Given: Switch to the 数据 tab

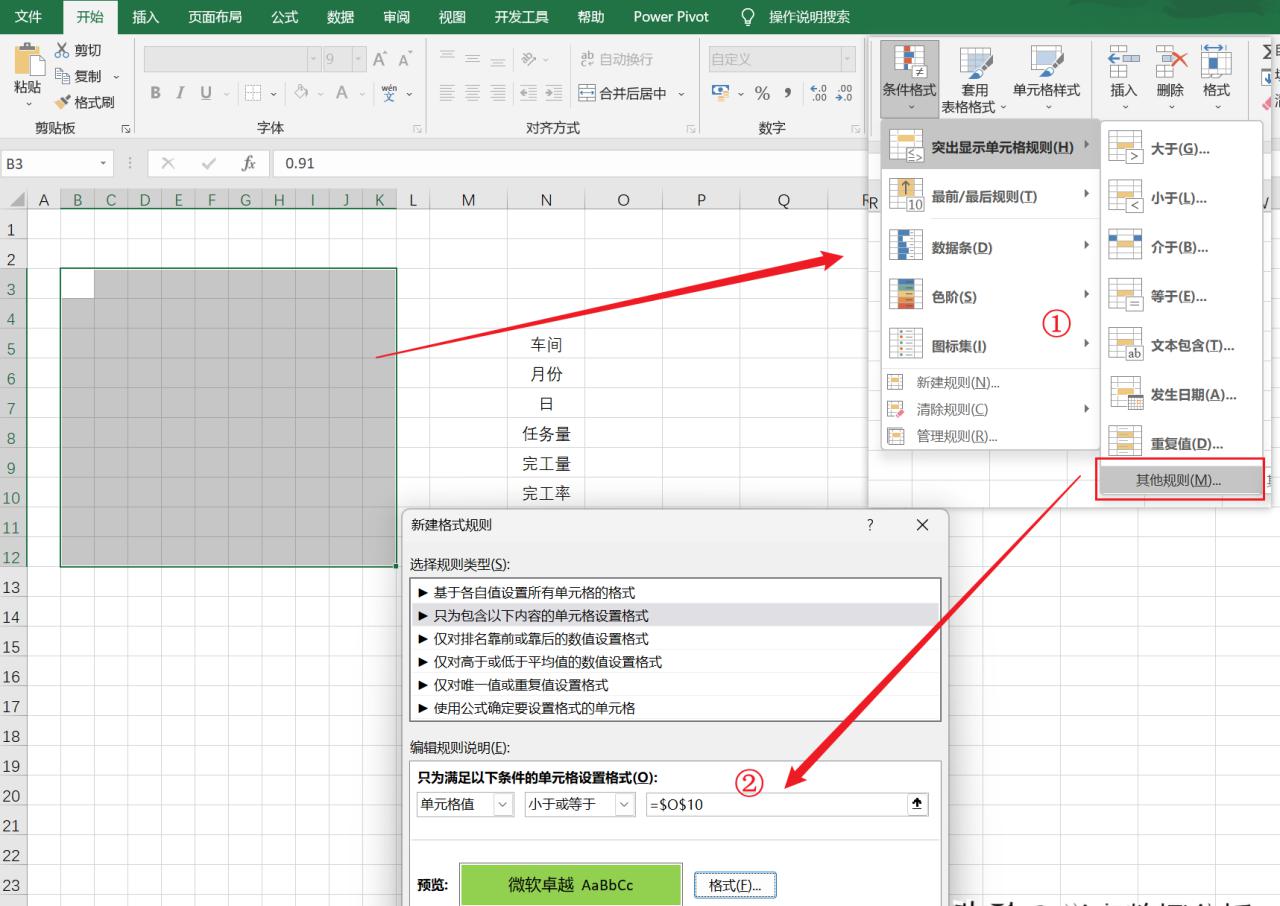Looking at the screenshot, I should [340, 17].
